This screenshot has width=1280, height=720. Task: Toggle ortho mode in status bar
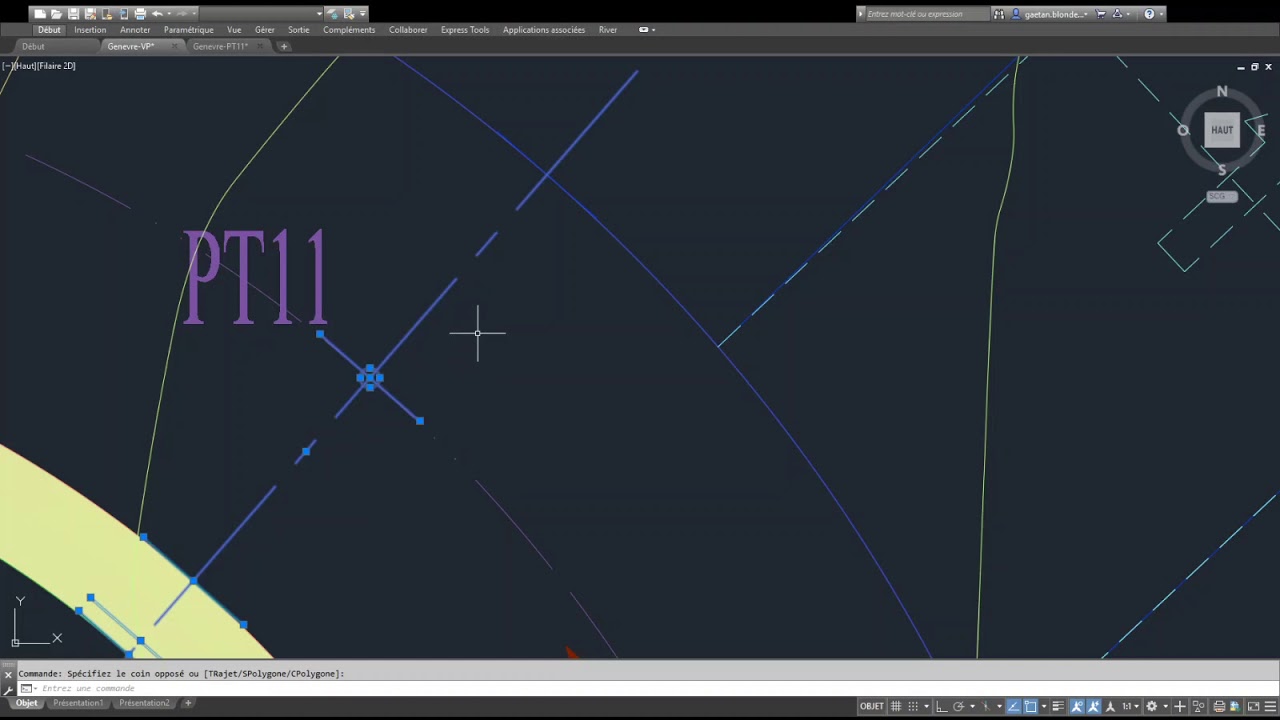click(x=941, y=706)
